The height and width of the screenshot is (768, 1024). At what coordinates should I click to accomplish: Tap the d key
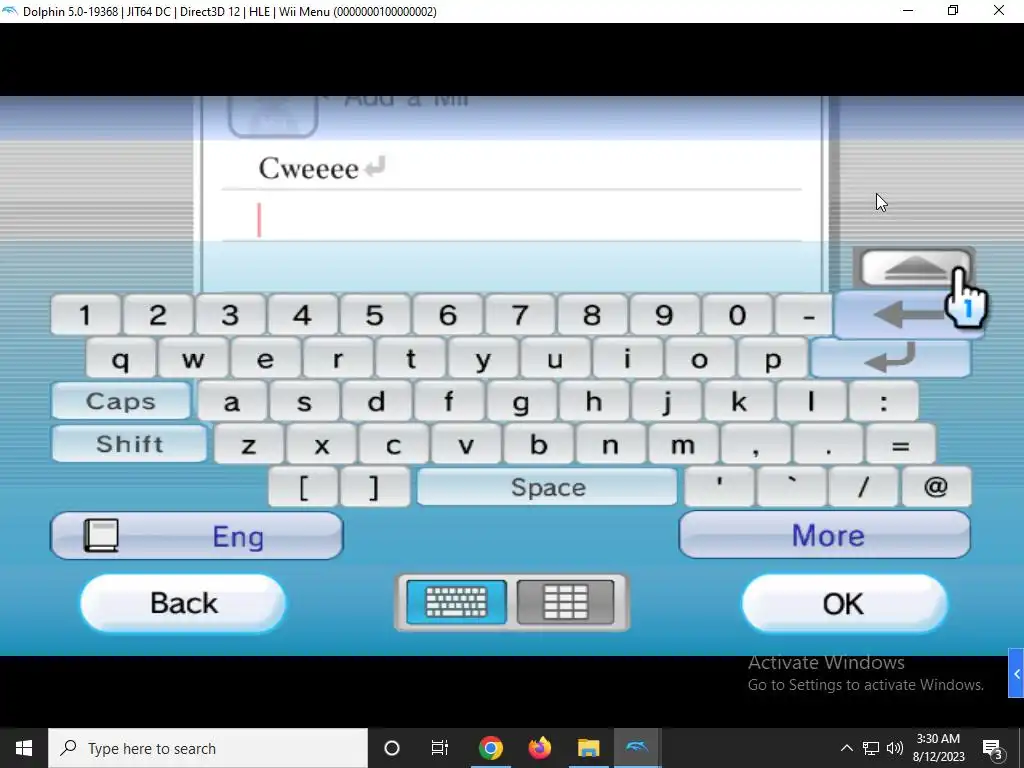coord(377,402)
